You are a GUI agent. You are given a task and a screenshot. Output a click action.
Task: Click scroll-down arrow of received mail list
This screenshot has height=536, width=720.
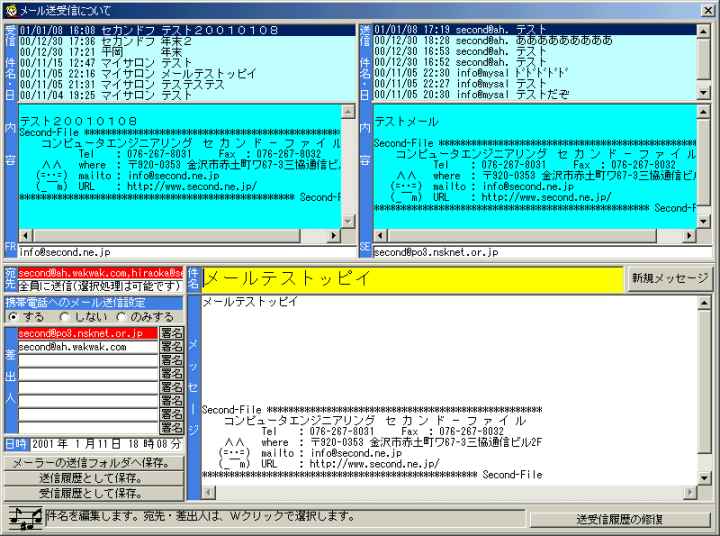[349, 94]
